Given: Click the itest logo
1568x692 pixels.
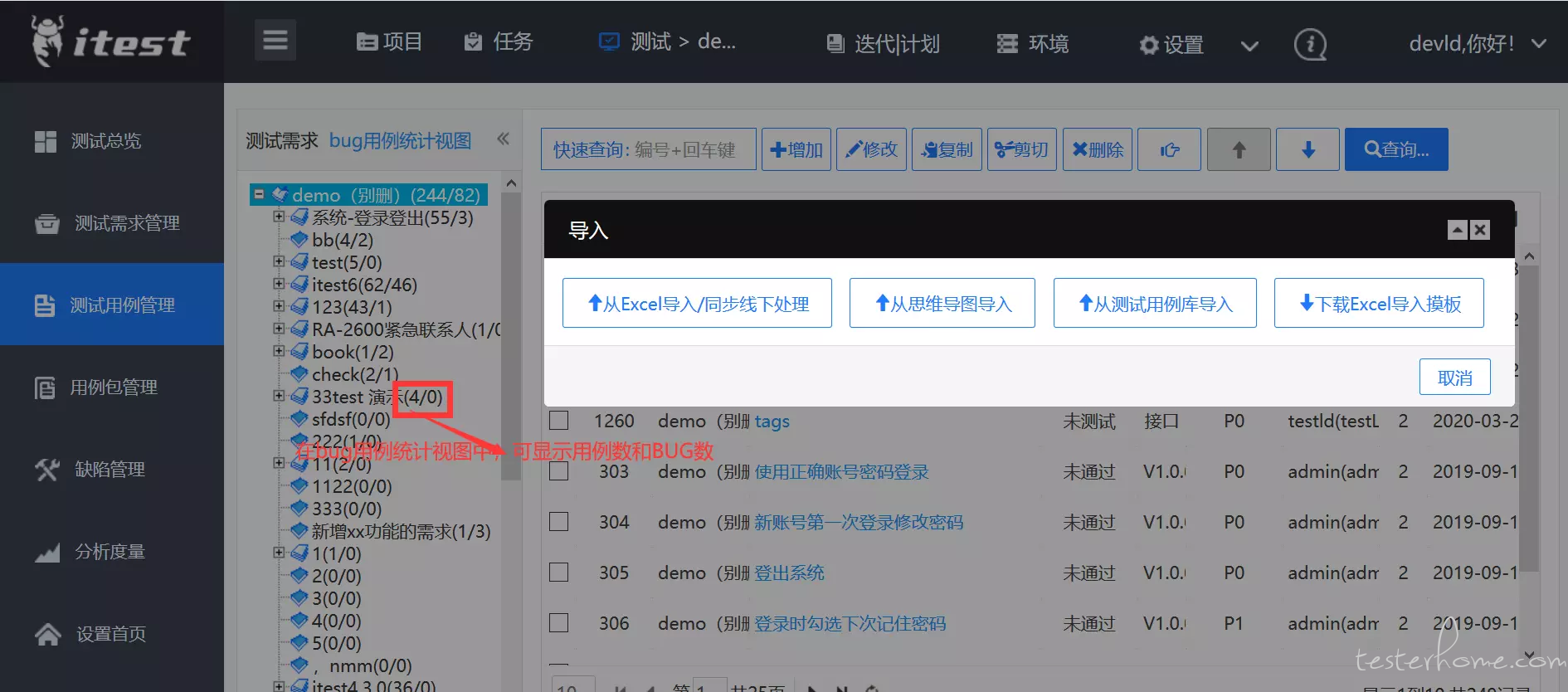Looking at the screenshot, I should [111, 41].
